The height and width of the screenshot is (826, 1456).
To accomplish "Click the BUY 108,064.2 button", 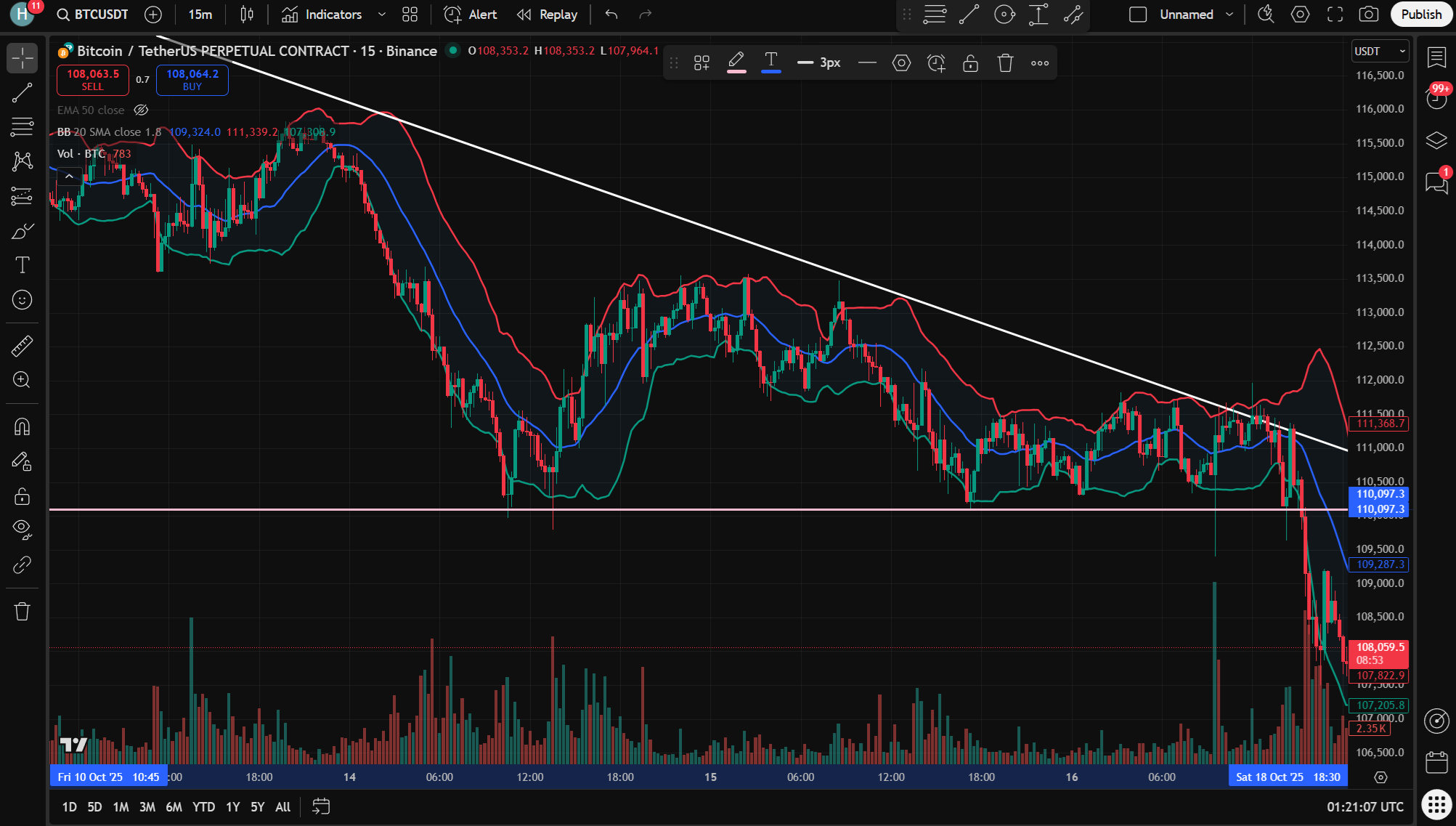I will click(x=192, y=79).
